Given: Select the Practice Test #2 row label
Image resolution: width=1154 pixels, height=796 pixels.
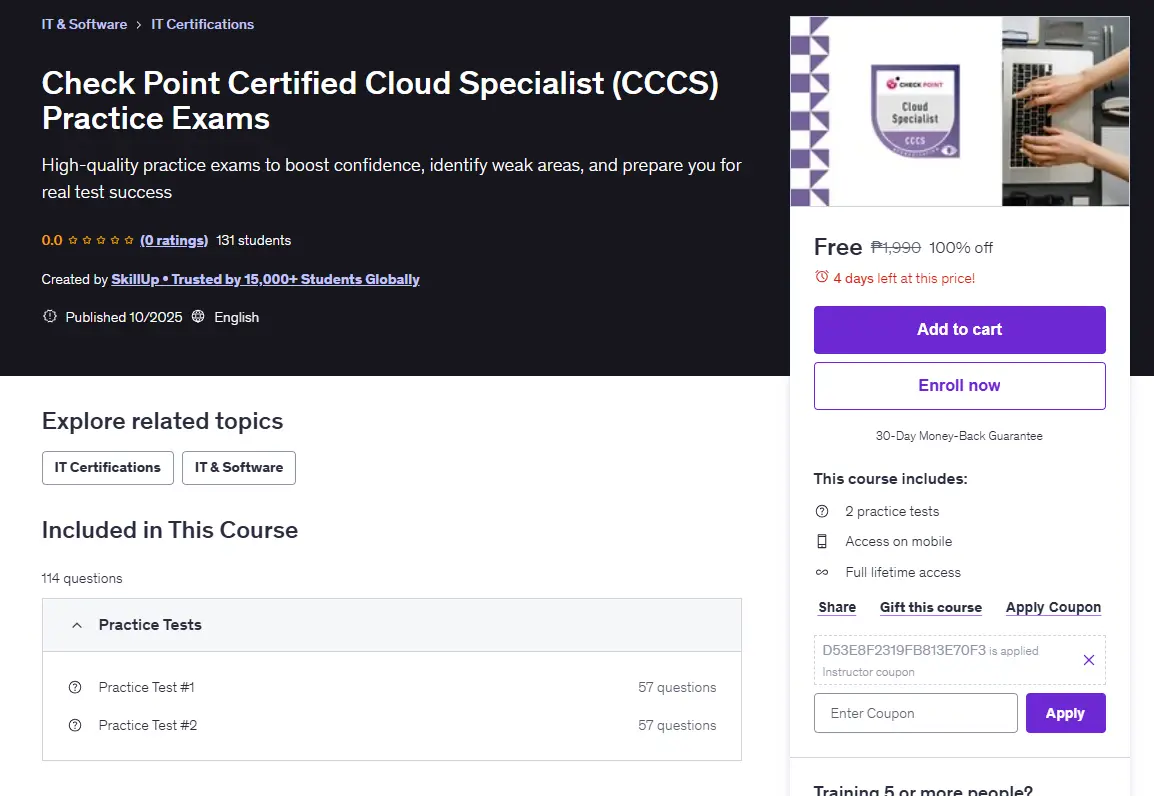Looking at the screenshot, I should click(148, 725).
